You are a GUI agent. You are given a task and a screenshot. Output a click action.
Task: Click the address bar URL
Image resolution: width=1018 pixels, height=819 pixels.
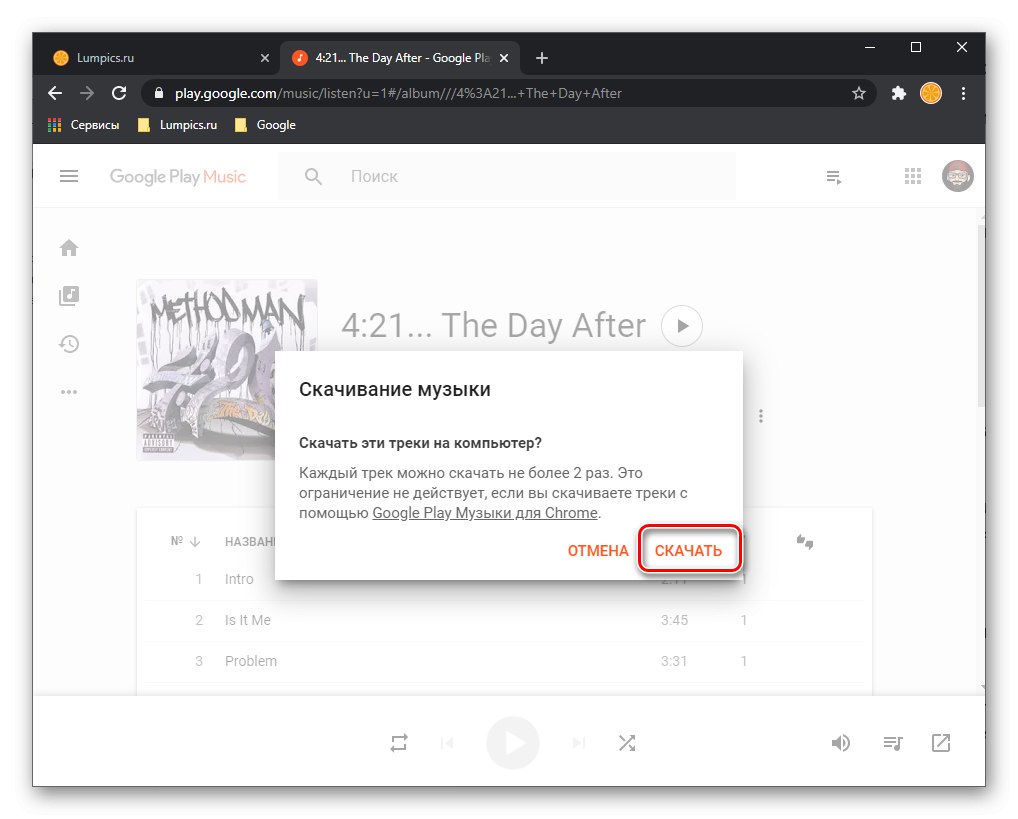coord(398,93)
